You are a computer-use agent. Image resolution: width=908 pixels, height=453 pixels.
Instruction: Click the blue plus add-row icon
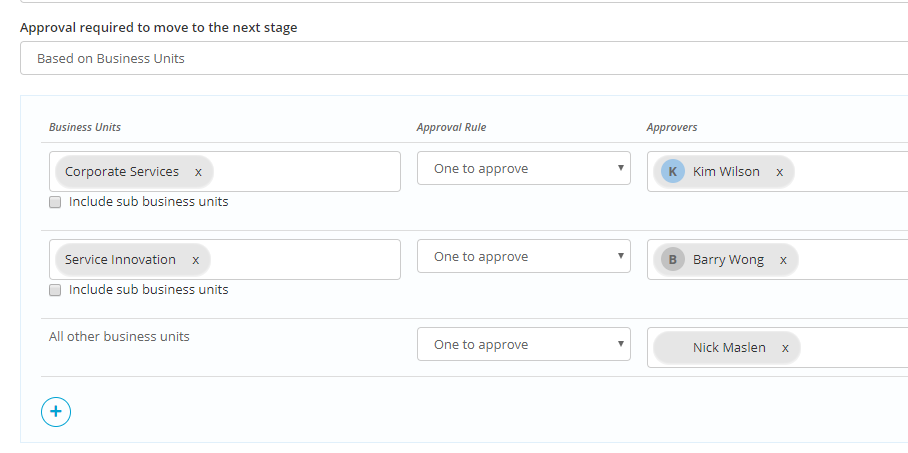pos(56,412)
